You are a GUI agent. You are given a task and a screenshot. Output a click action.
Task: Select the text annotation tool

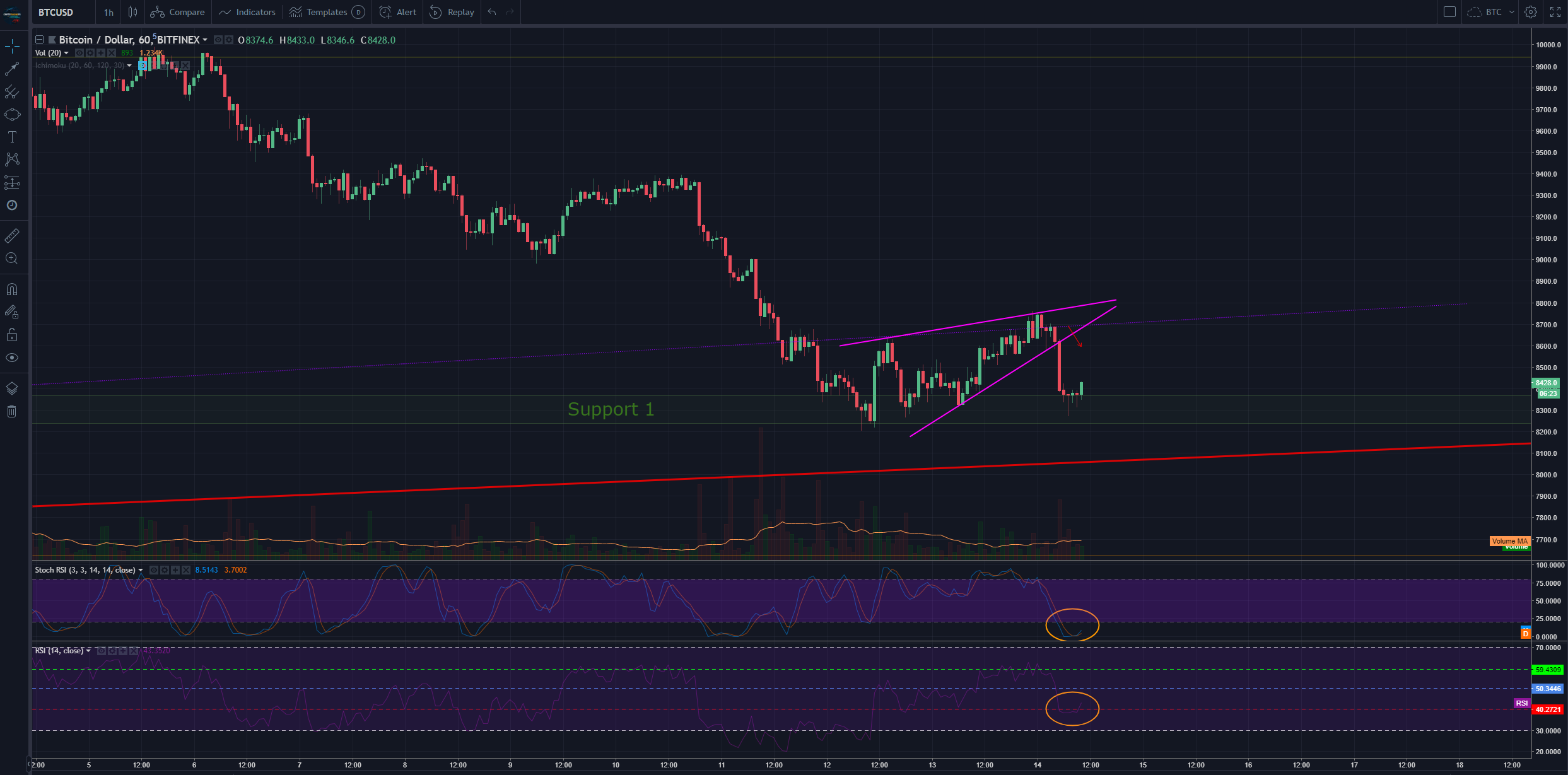12,137
